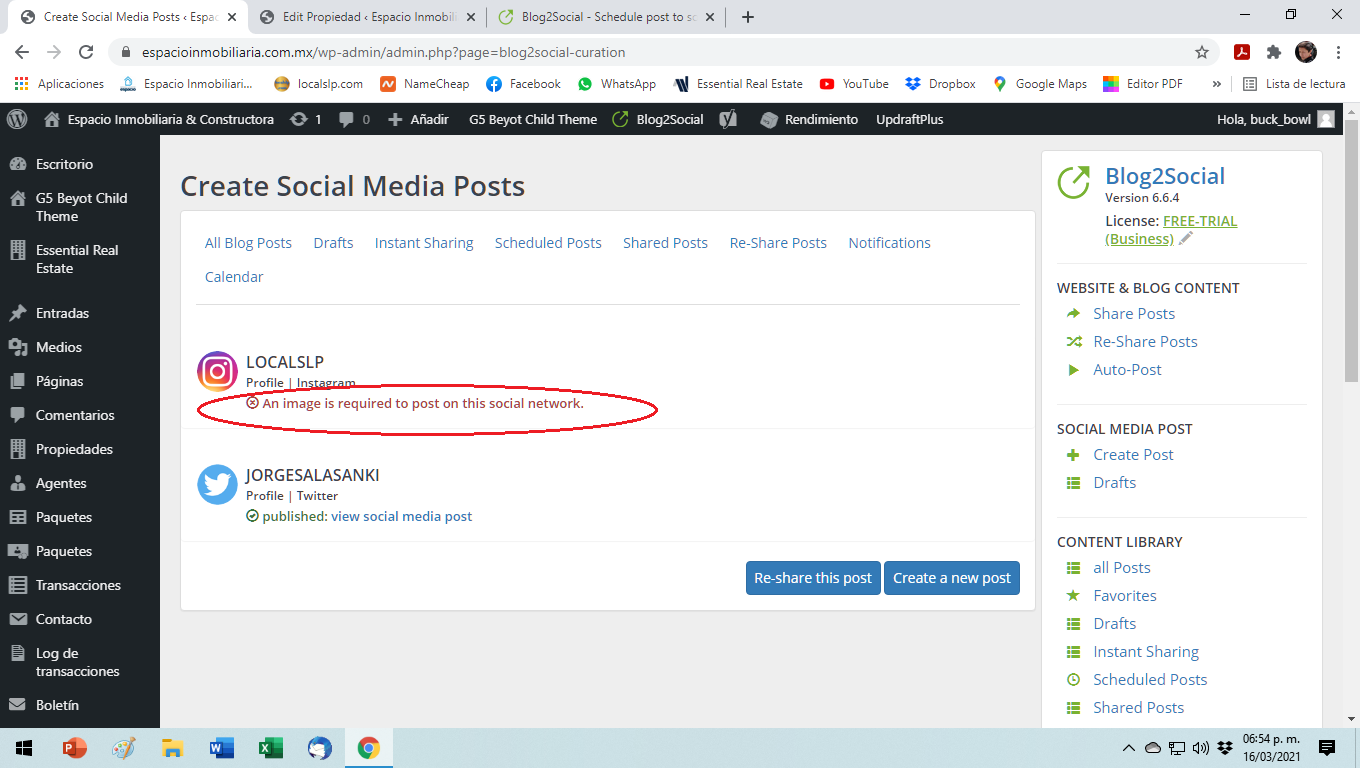1360x768 pixels.
Task: Open Agentes in WordPress menu
Action: tap(61, 483)
